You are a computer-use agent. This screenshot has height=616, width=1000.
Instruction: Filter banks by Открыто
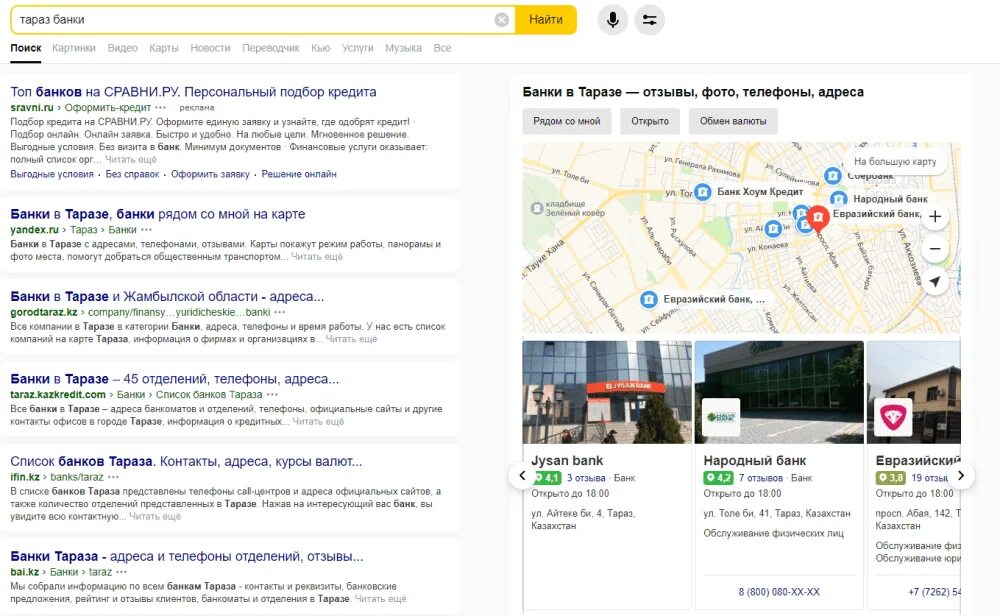point(650,121)
